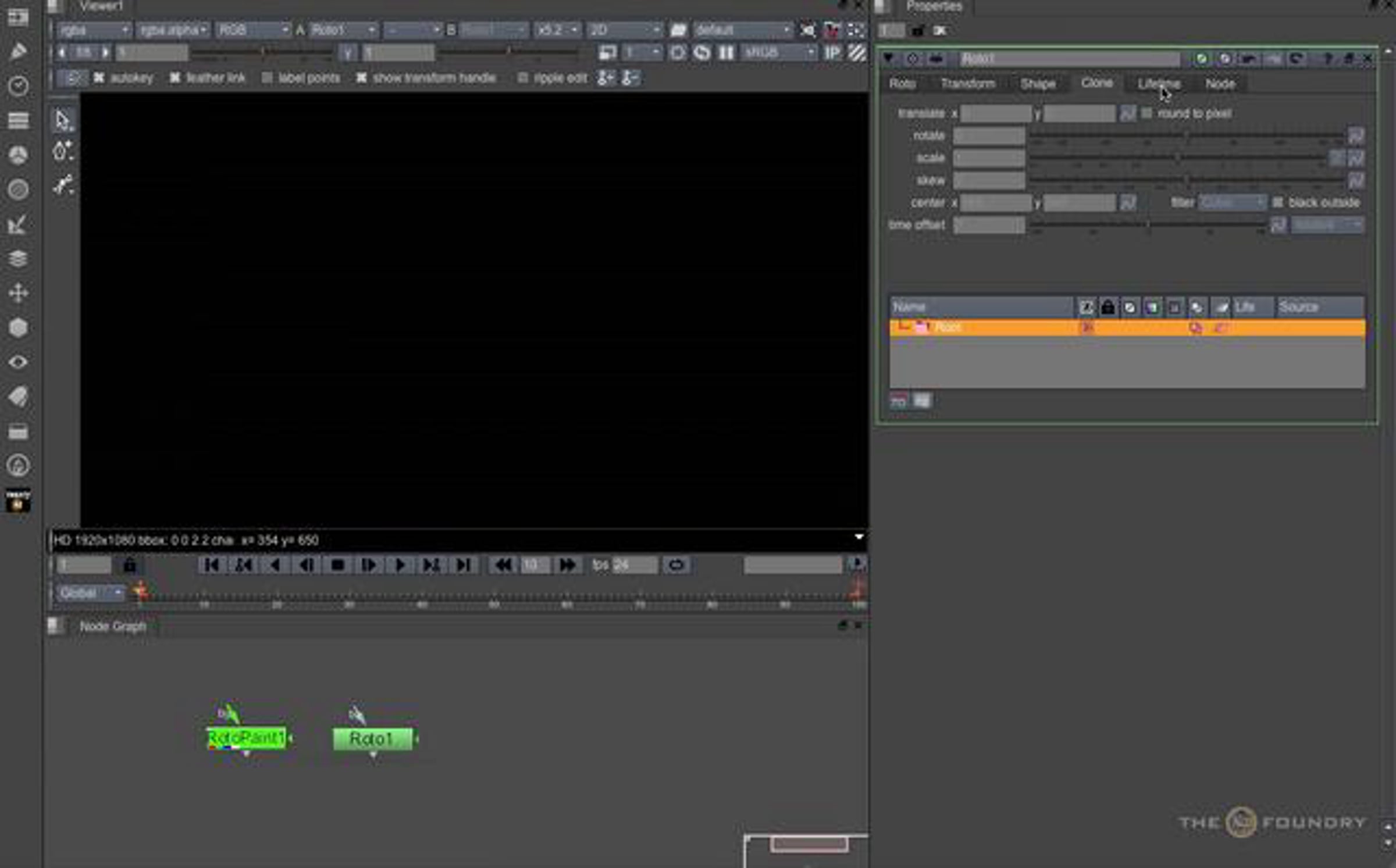The height and width of the screenshot is (868, 1396).
Task: Click the green center-node icon in Roto1 panel
Action: coord(1202,59)
